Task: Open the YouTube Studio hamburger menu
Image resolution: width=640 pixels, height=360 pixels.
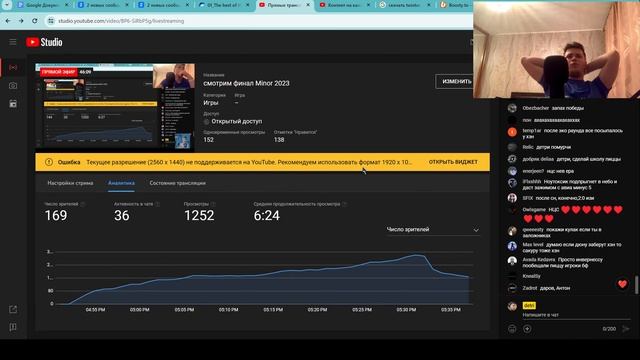Action: coord(13,42)
